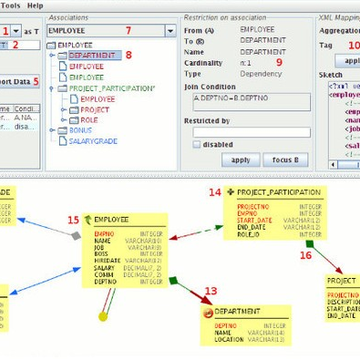Click the red round icon on the DEPARTMENT table
The height and width of the screenshot is (360, 360).
208,312
